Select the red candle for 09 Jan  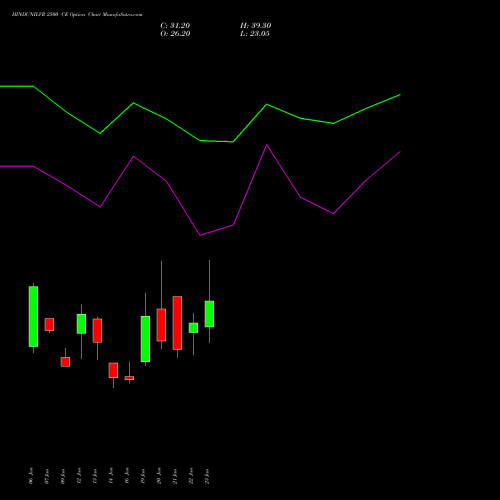pyautogui.click(x=65, y=362)
